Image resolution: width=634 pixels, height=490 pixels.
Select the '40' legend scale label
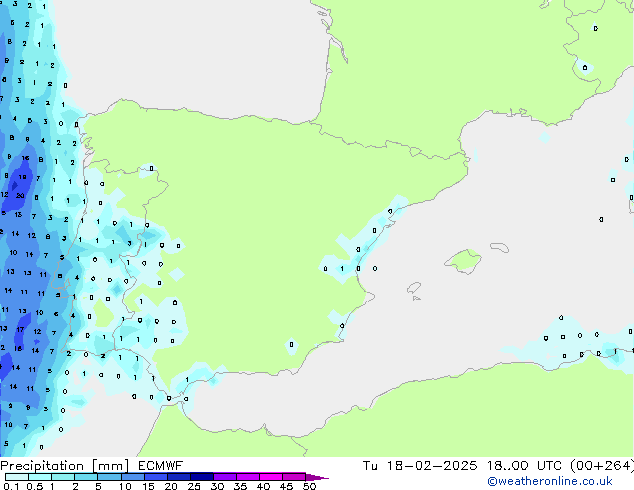click(x=263, y=486)
